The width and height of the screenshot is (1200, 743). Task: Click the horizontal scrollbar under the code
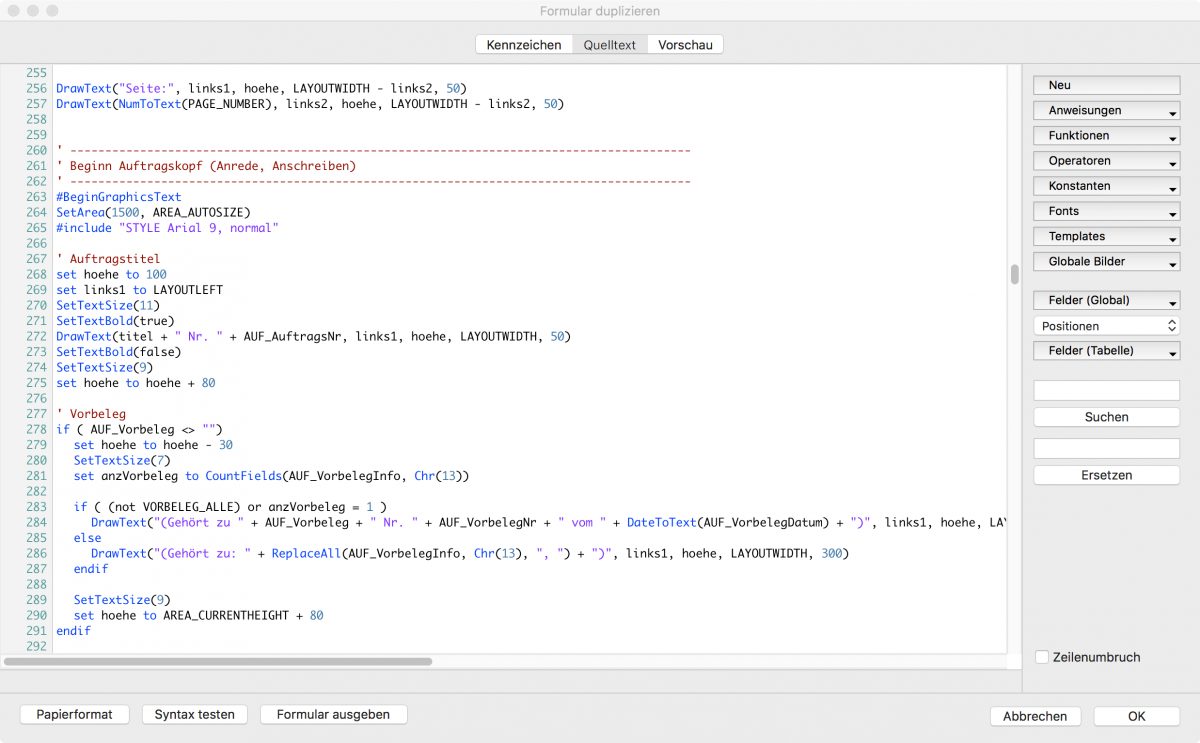pos(218,662)
